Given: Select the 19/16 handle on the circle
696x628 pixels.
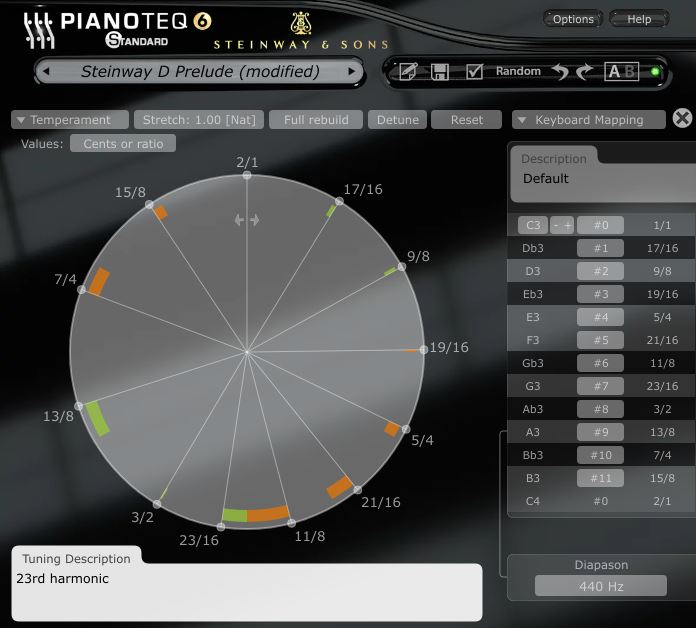Looking at the screenshot, I should pos(424,350).
